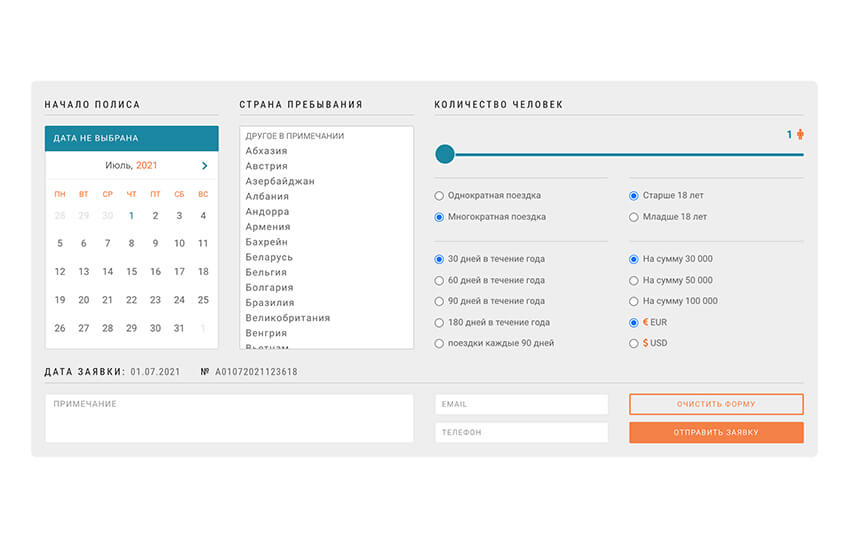Image resolution: width=848 pixels, height=537 pixels.
Task: Choose Беларусь from country list
Action: pyautogui.click(x=268, y=257)
